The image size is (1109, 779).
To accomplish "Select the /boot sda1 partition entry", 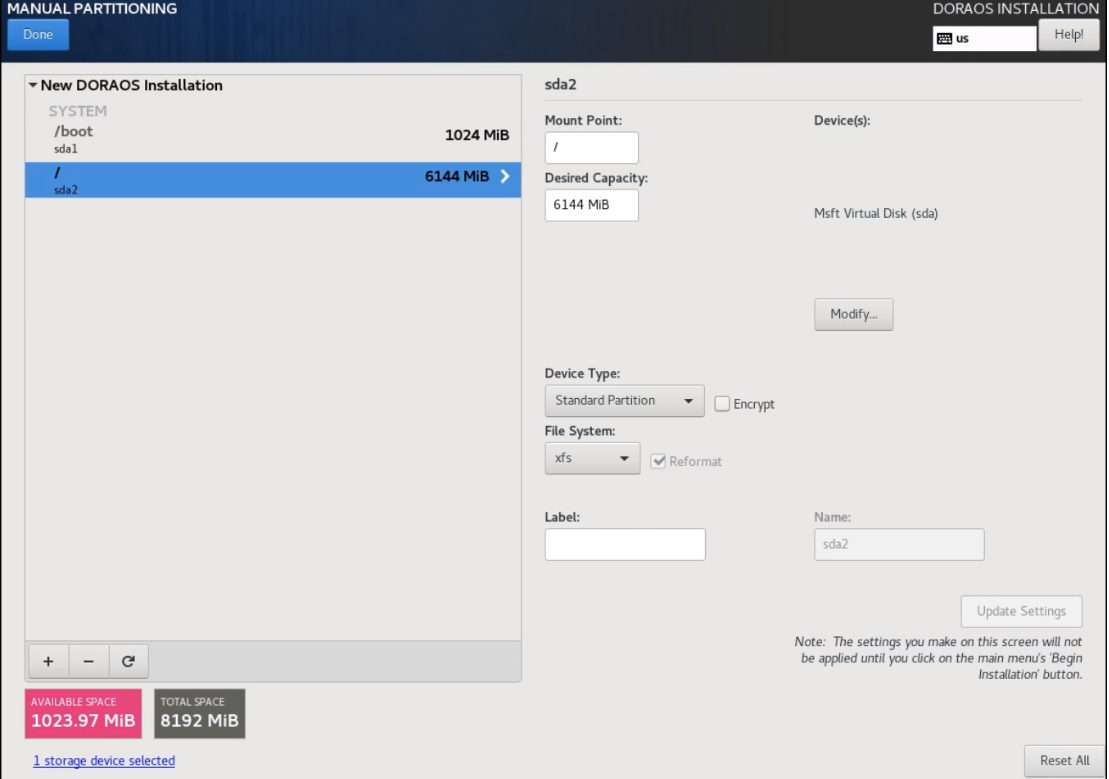I will (272, 138).
